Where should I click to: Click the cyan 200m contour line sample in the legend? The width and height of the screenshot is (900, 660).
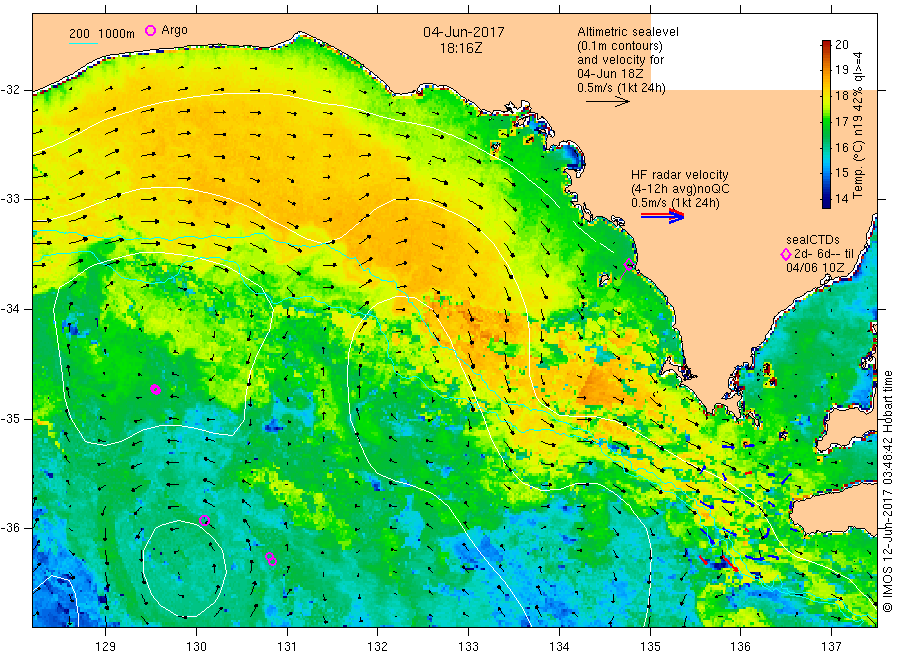[83, 43]
